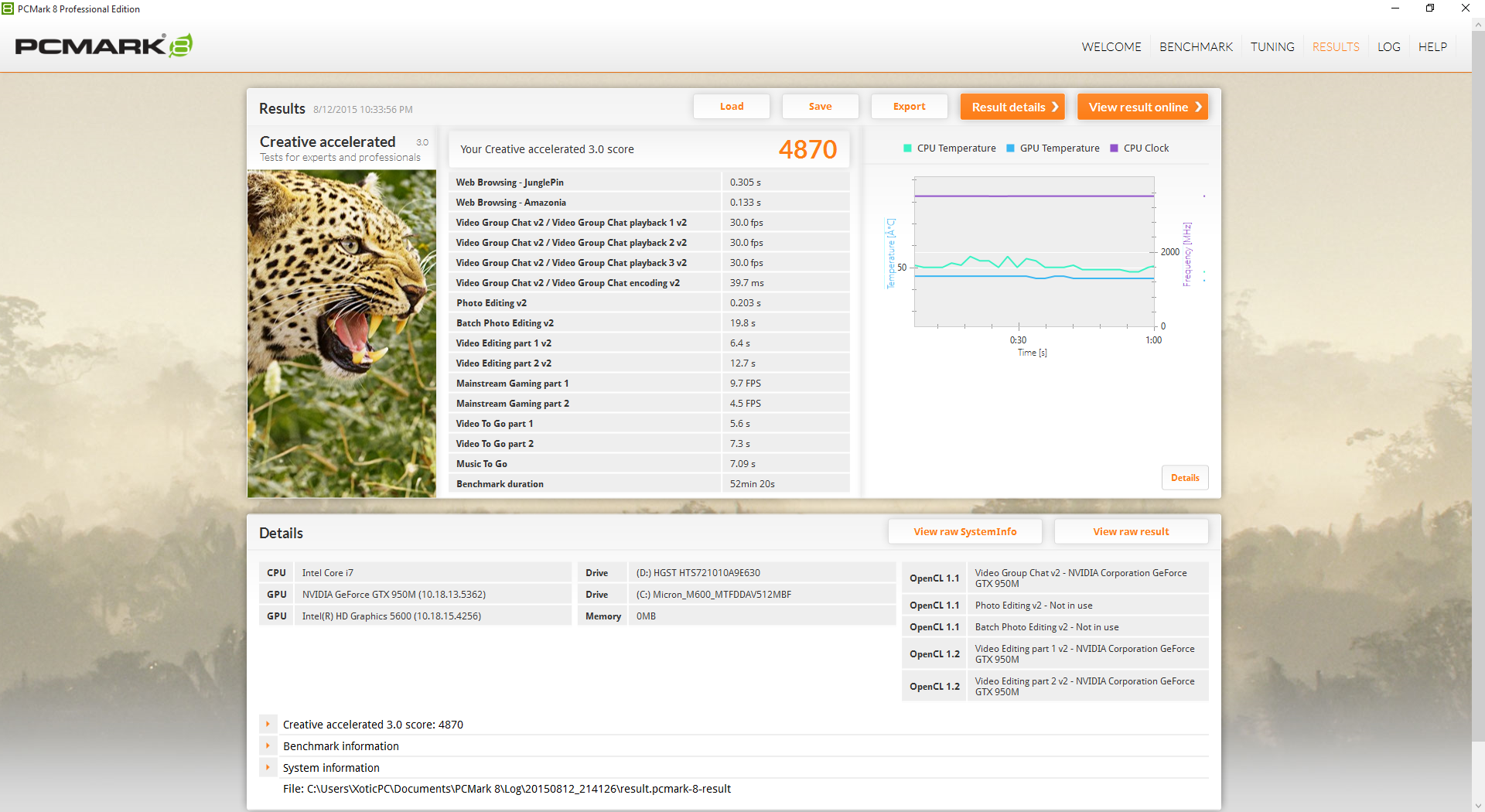Expand the System information section
The width and height of the screenshot is (1485, 812).
(x=268, y=768)
